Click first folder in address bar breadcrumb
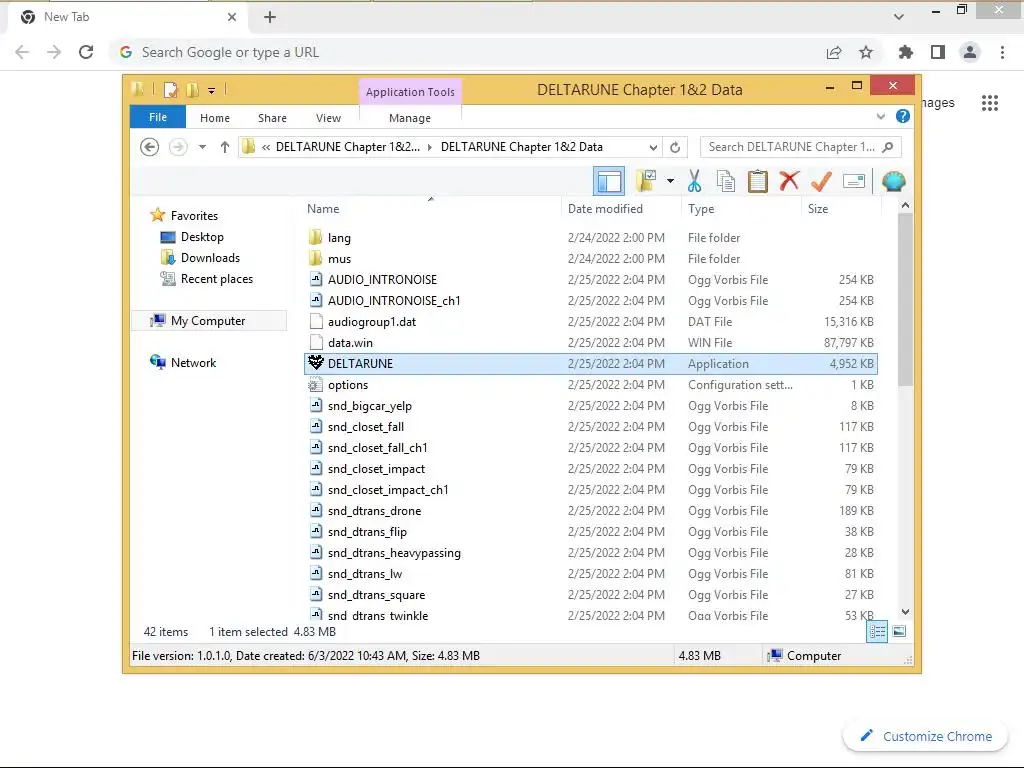Screen dimensions: 1024x768 click(x=347, y=147)
